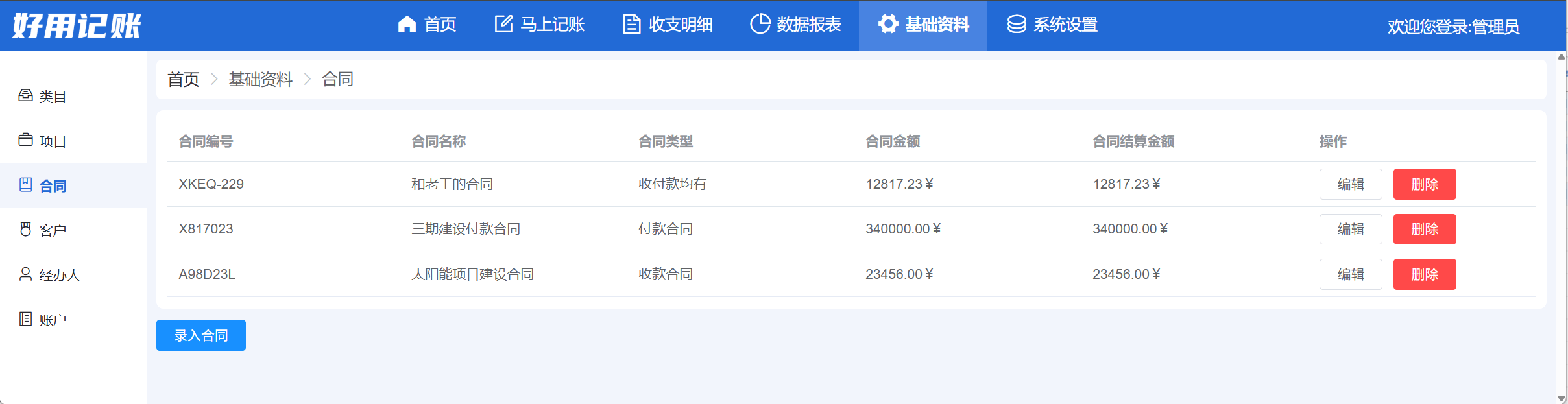Viewport: 1568px width, 404px height.
Task: Open the 马上记账 menu
Action: (x=540, y=25)
